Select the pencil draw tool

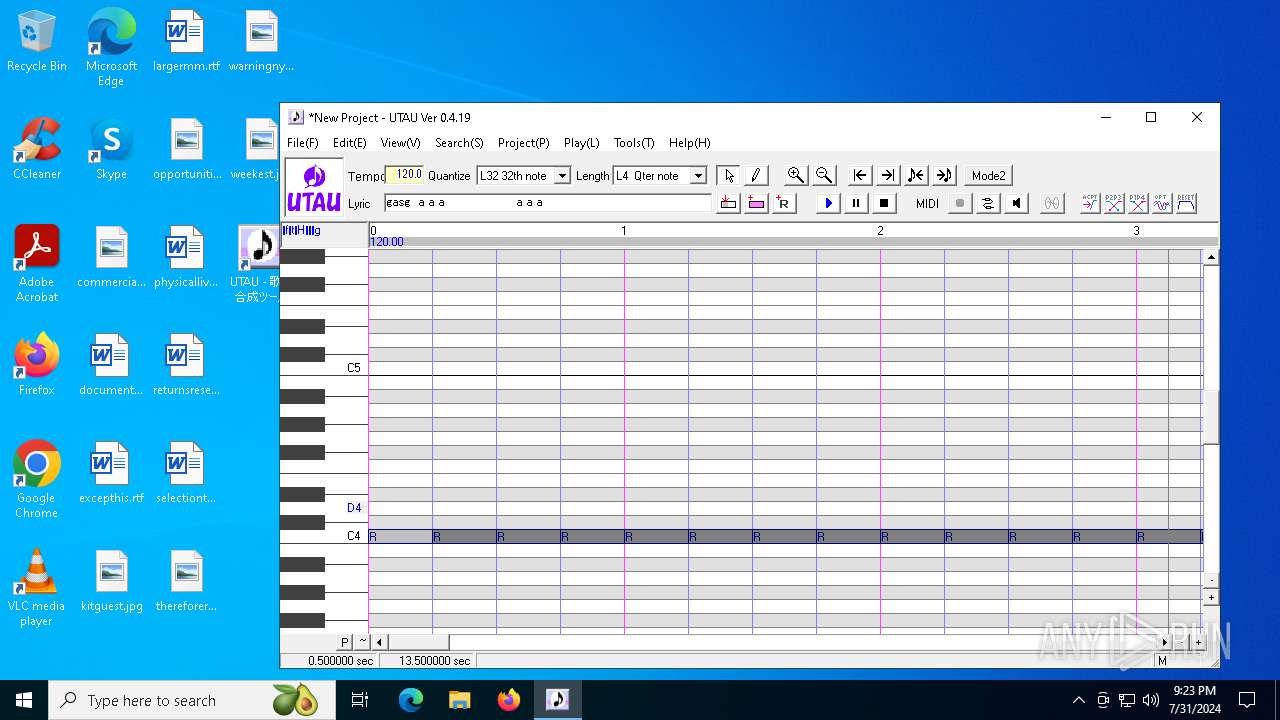click(x=756, y=175)
